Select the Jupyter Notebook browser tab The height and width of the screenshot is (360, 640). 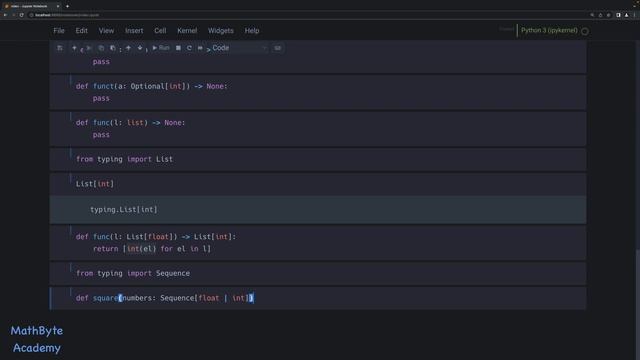31,6
